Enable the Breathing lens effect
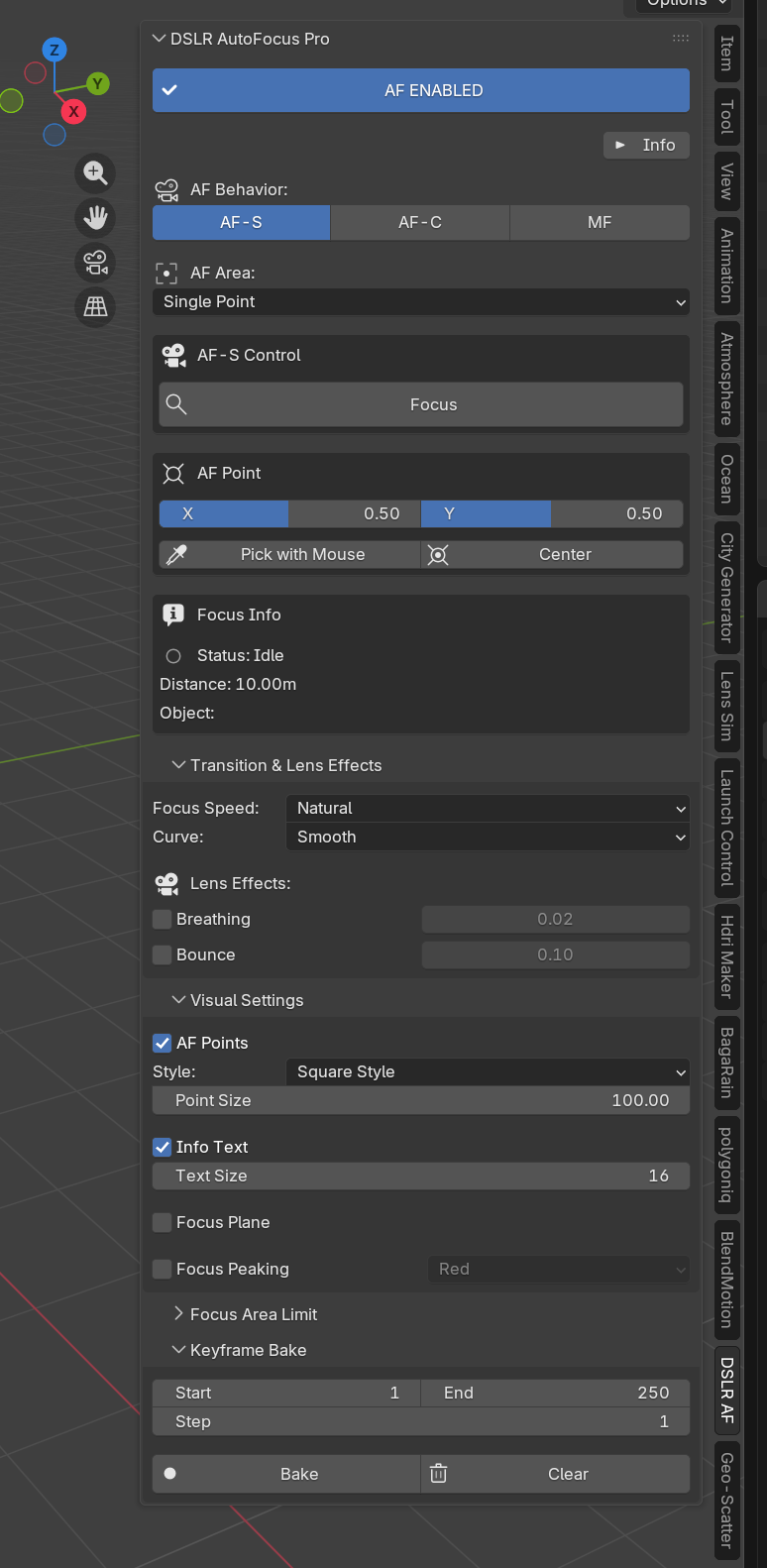The height and width of the screenshot is (1568, 767). click(163, 919)
